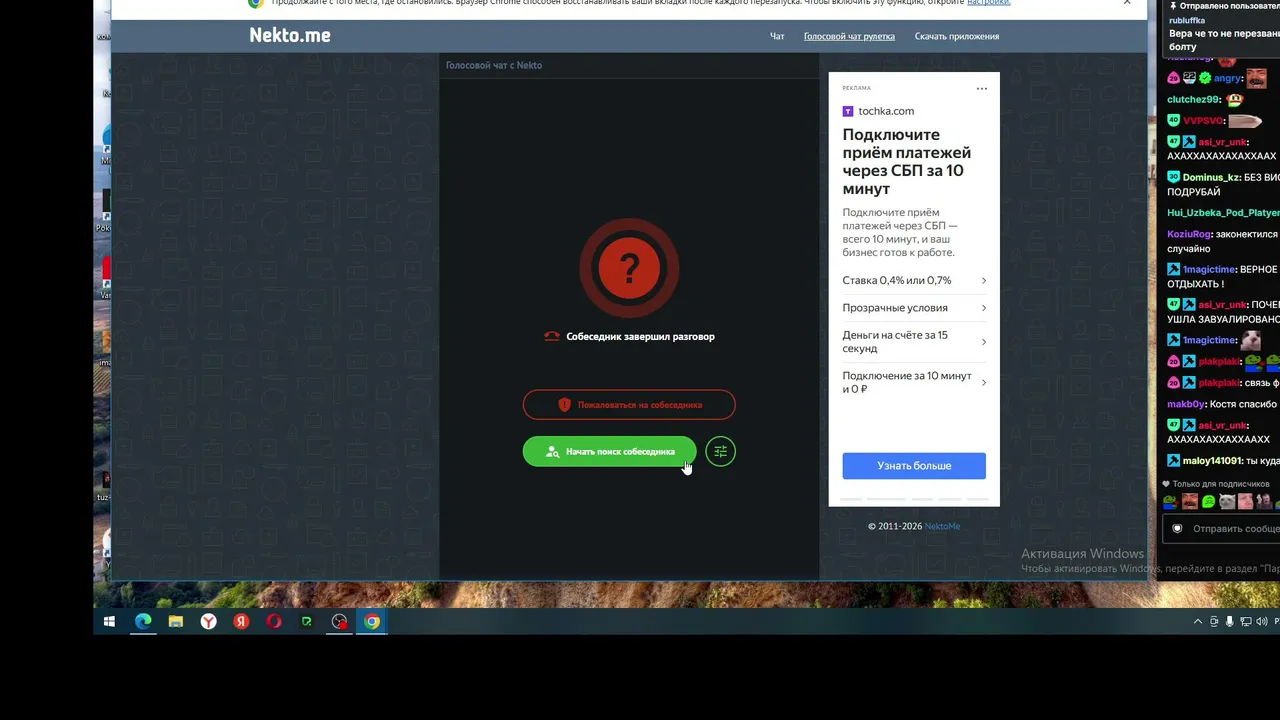Open the NektoMe footer link

click(942, 526)
